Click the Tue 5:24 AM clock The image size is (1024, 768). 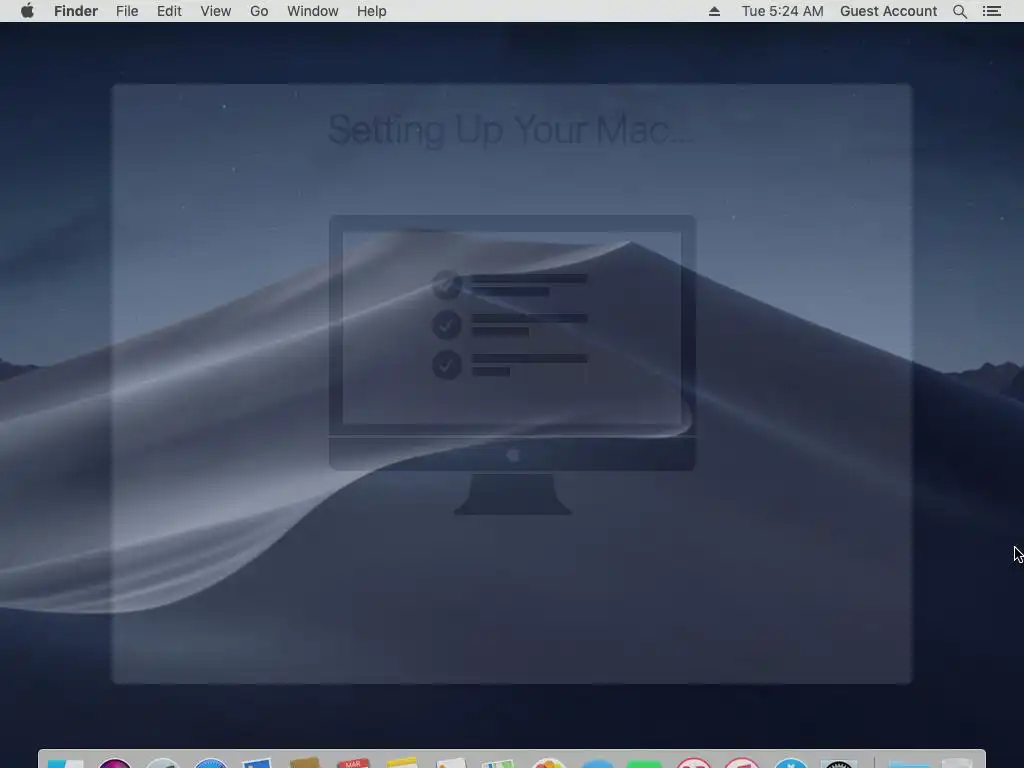[782, 11]
